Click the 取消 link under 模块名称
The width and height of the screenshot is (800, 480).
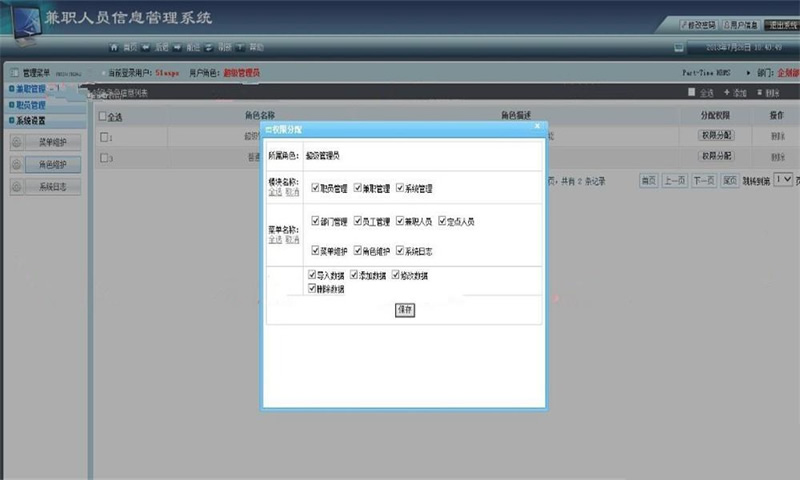click(292, 192)
